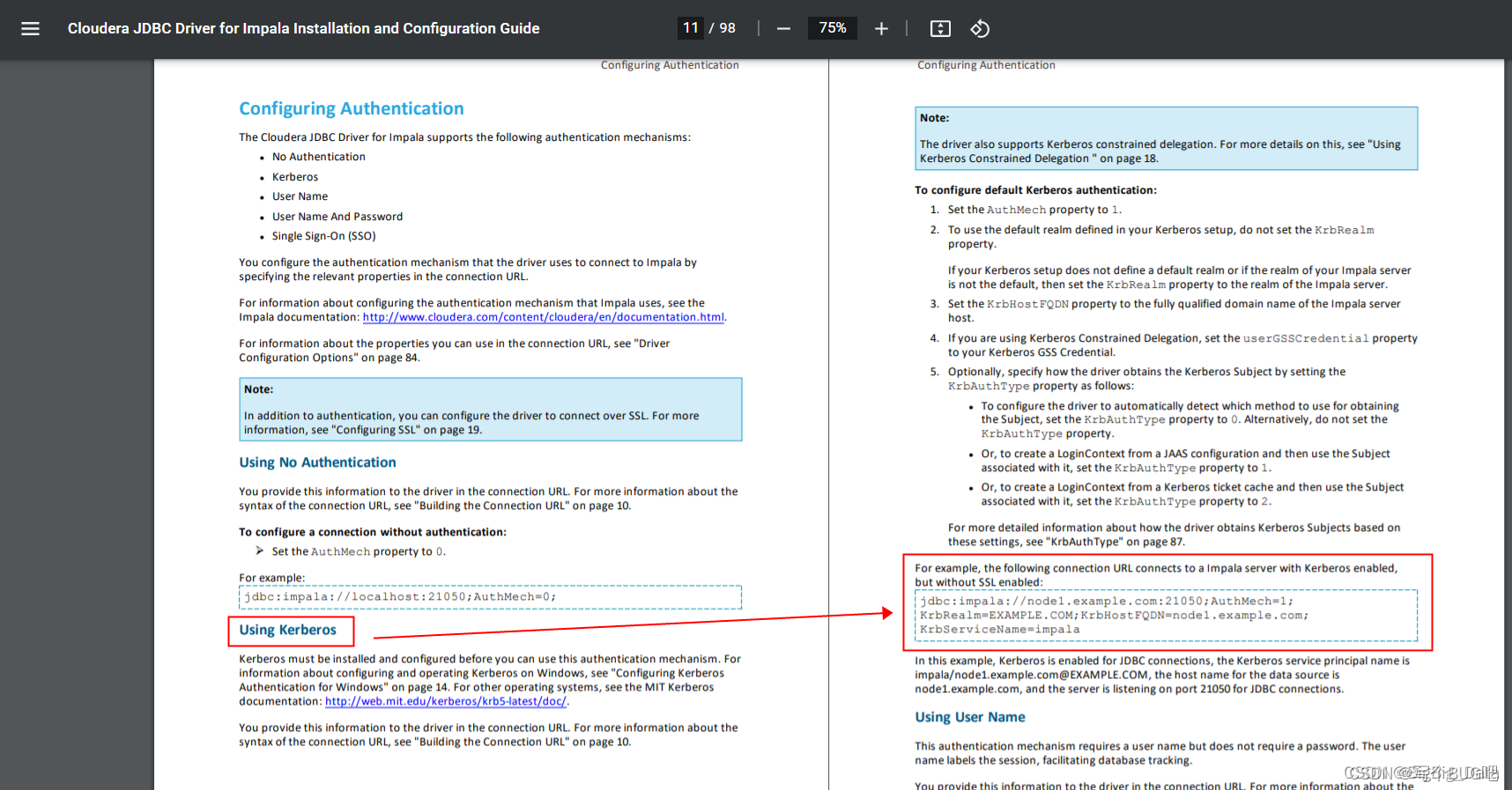1512x790 pixels.
Task: Click 'To configure a connection without authentication:' text
Action: click(x=373, y=532)
